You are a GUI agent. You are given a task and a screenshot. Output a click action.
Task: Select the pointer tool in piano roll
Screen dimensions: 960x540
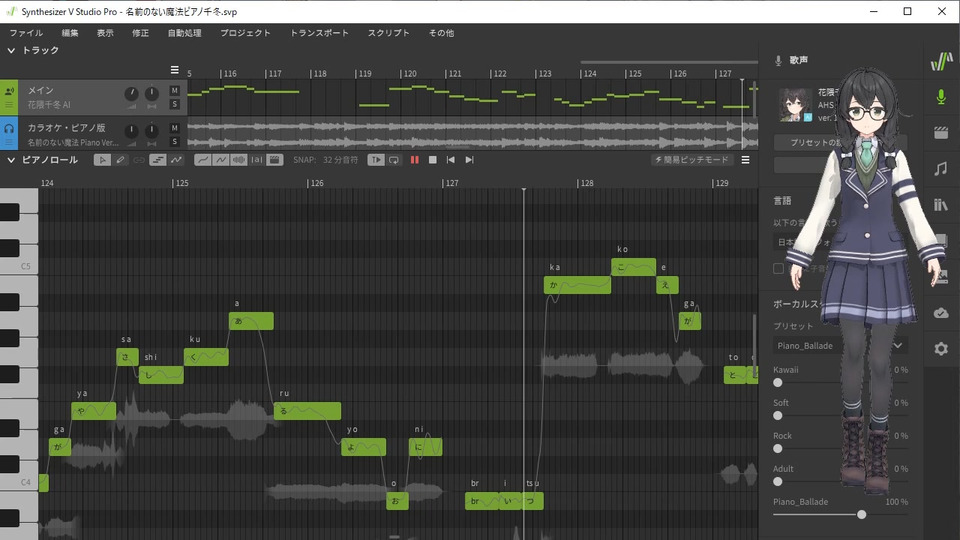[x=102, y=160]
